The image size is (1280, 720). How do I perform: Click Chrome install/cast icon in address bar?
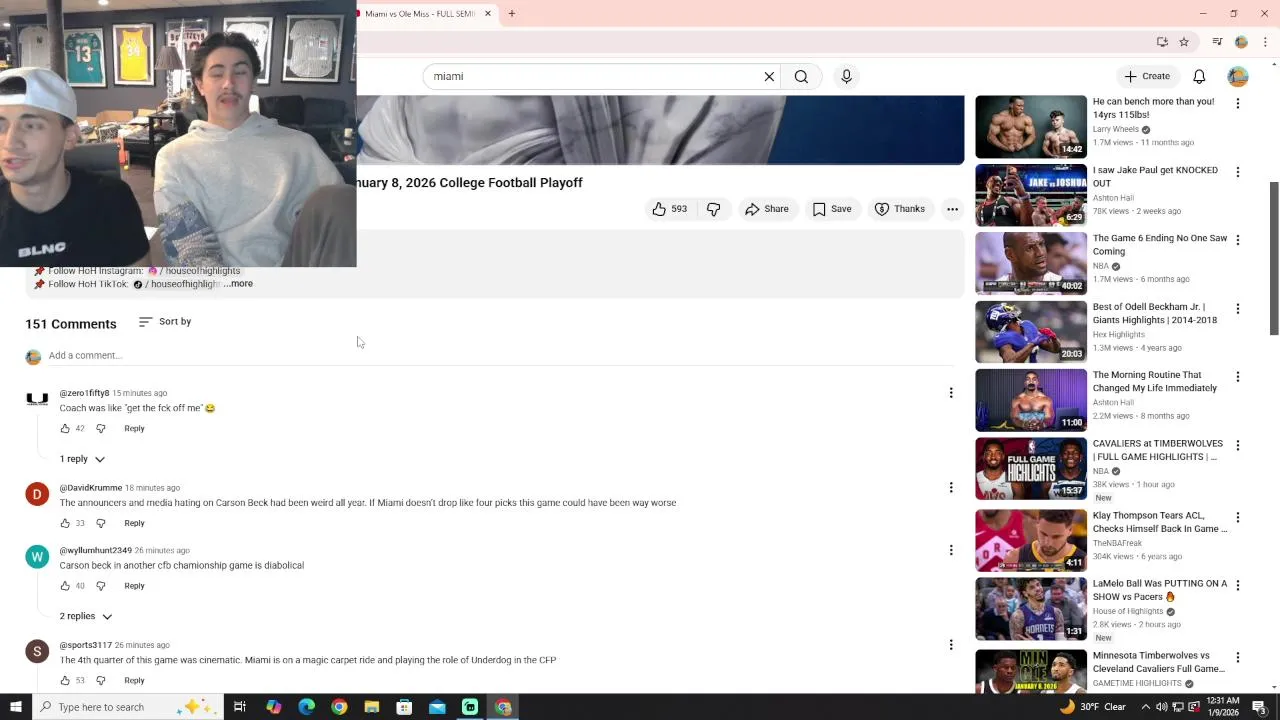click(x=1162, y=42)
